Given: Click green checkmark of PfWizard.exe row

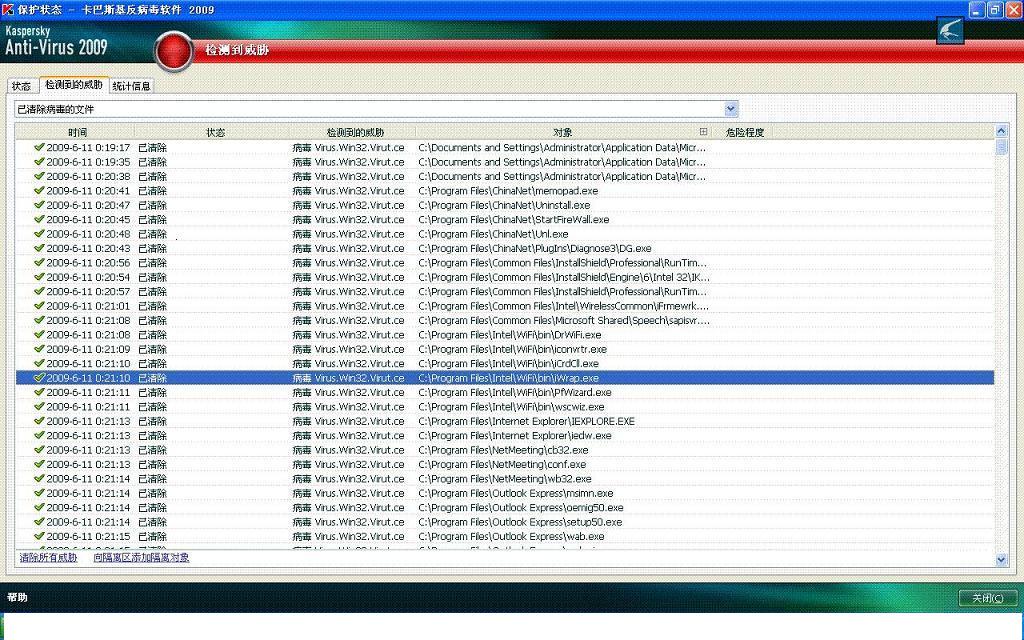Looking at the screenshot, I should pyautogui.click(x=39, y=392).
